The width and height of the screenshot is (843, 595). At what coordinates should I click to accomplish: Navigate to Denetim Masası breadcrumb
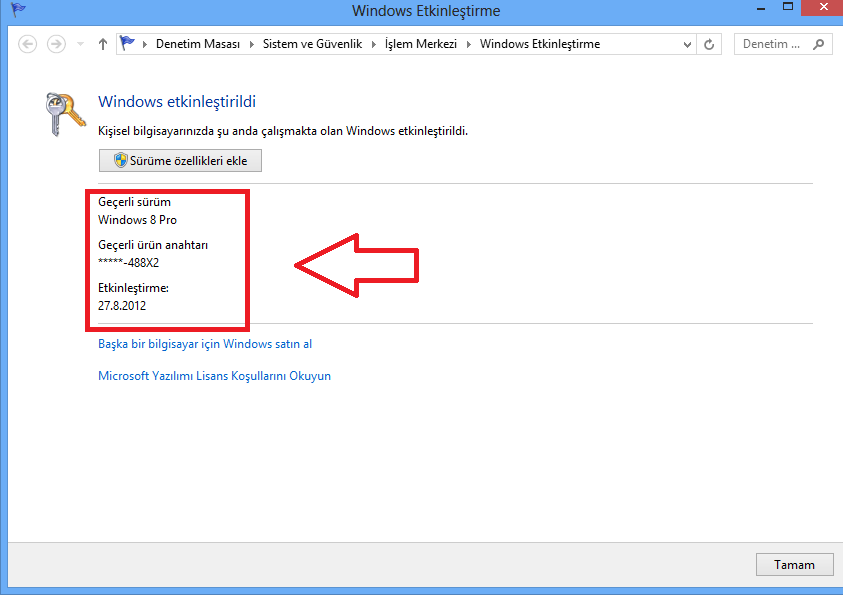(198, 44)
